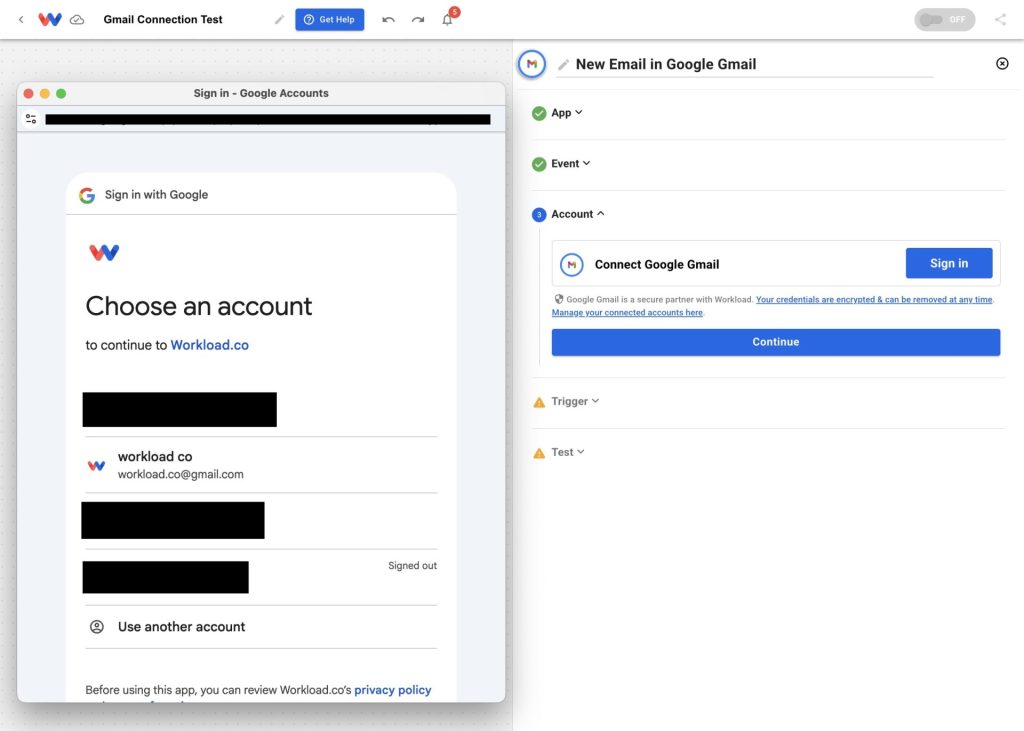
Task: Close the Google sign-in popup window
Action: click(29, 93)
